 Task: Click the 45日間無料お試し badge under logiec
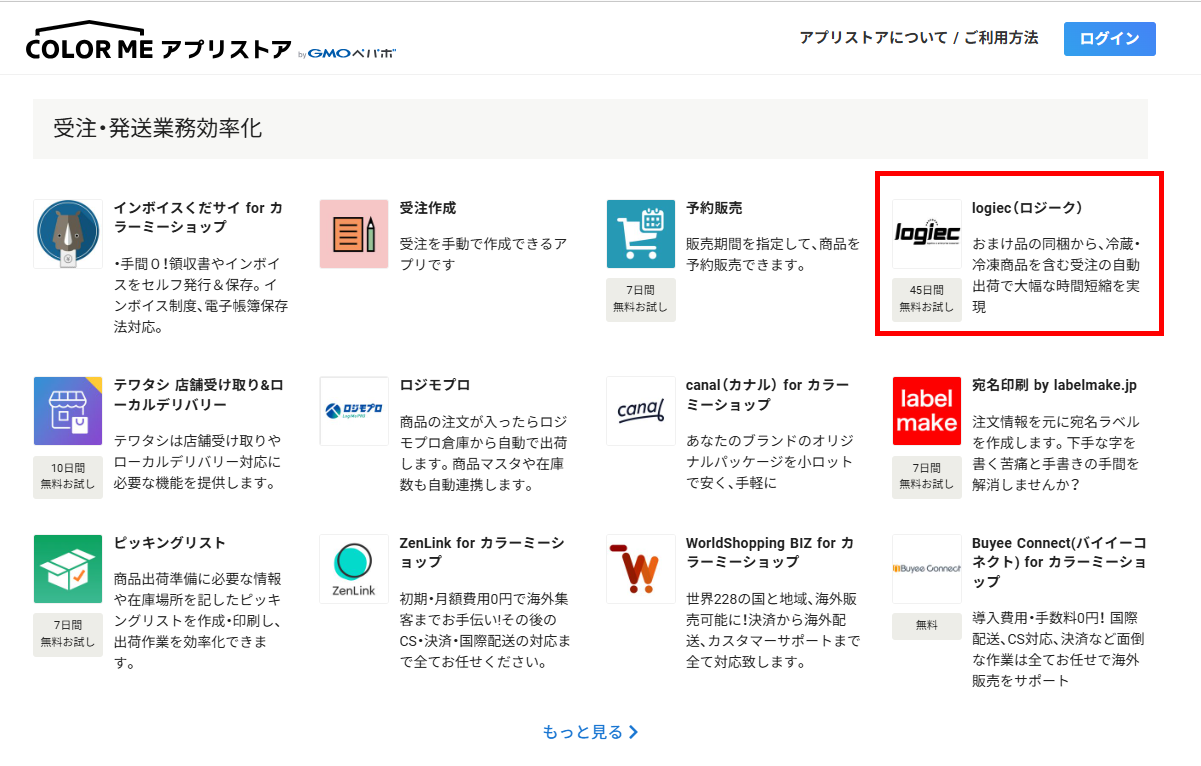927,300
